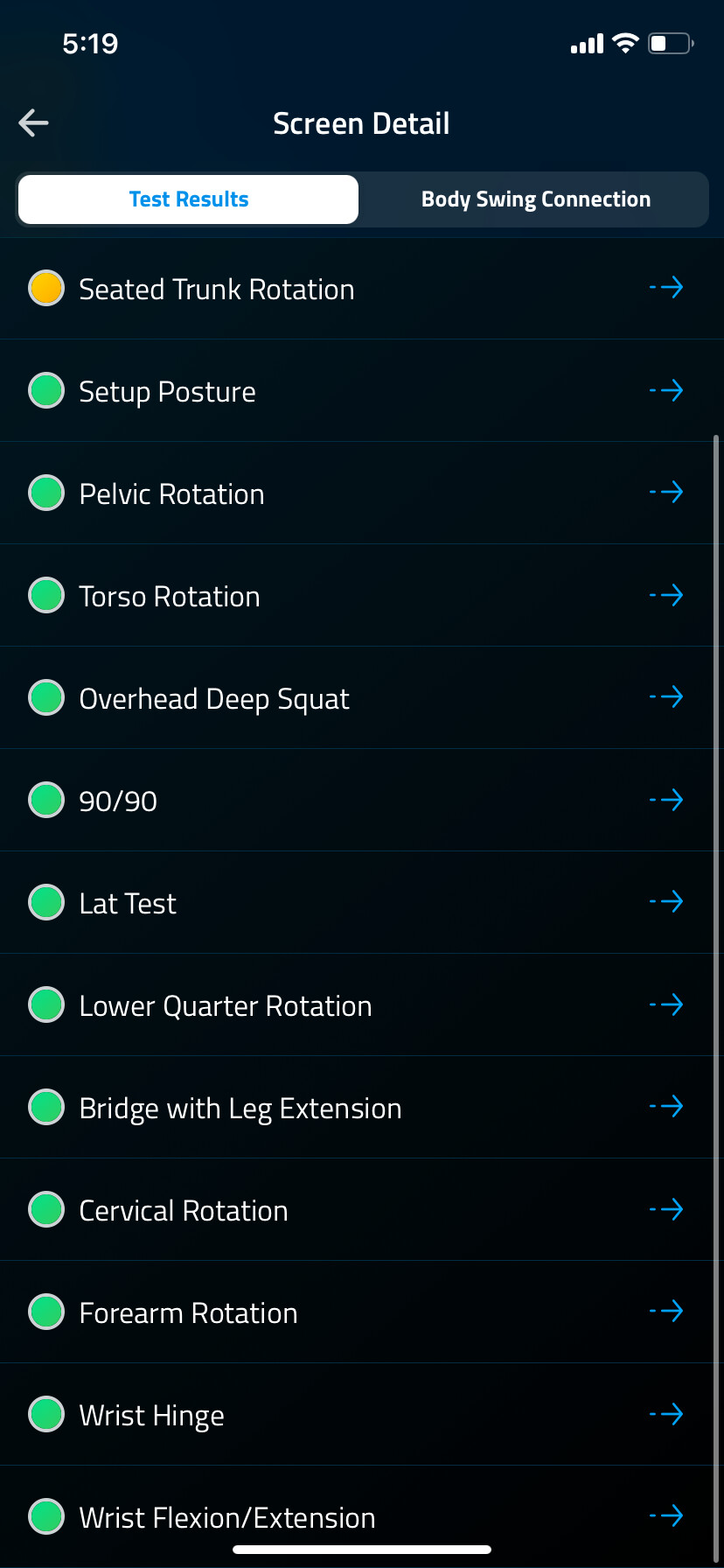Open Overhead Deep Squat arrow

point(666,697)
